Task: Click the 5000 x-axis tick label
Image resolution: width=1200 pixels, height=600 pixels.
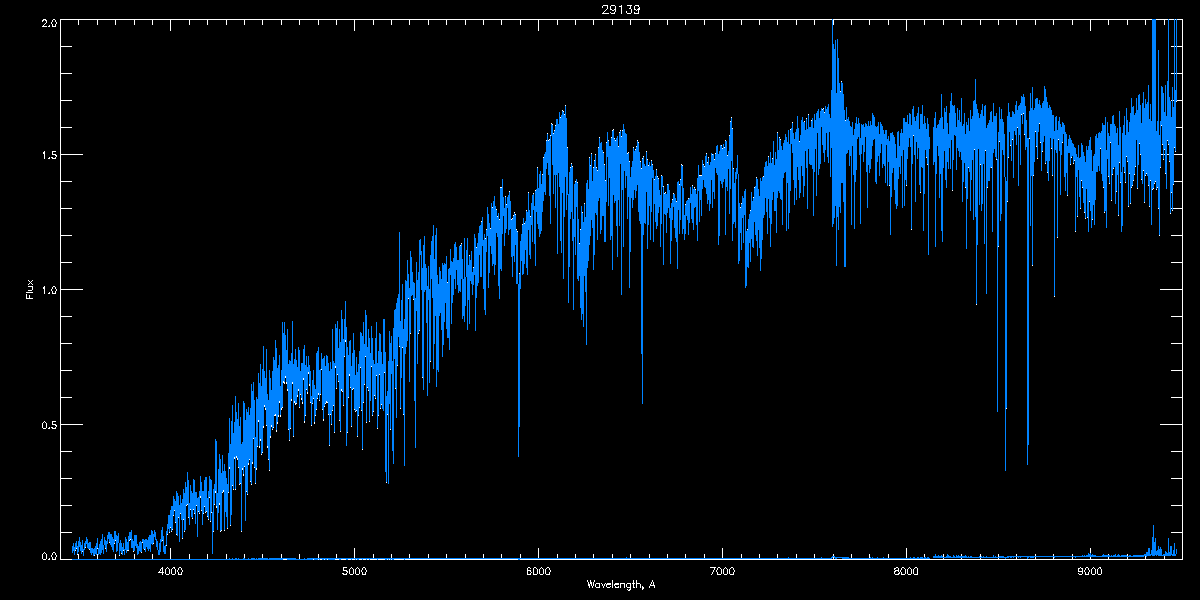Action: point(355,571)
